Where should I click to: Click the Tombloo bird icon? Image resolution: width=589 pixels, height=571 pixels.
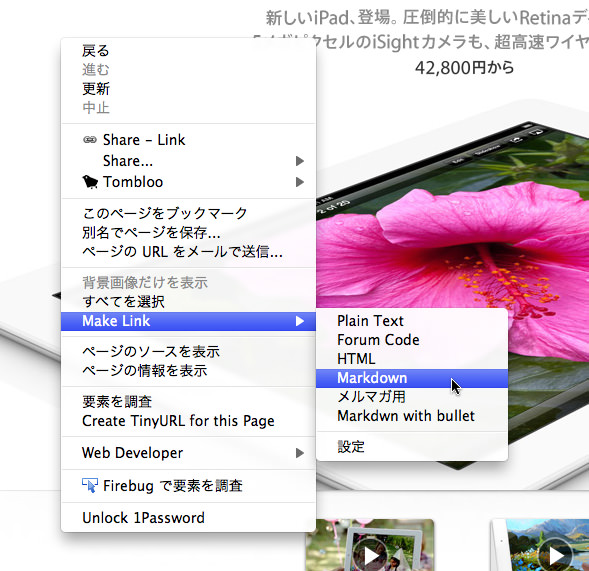point(90,182)
